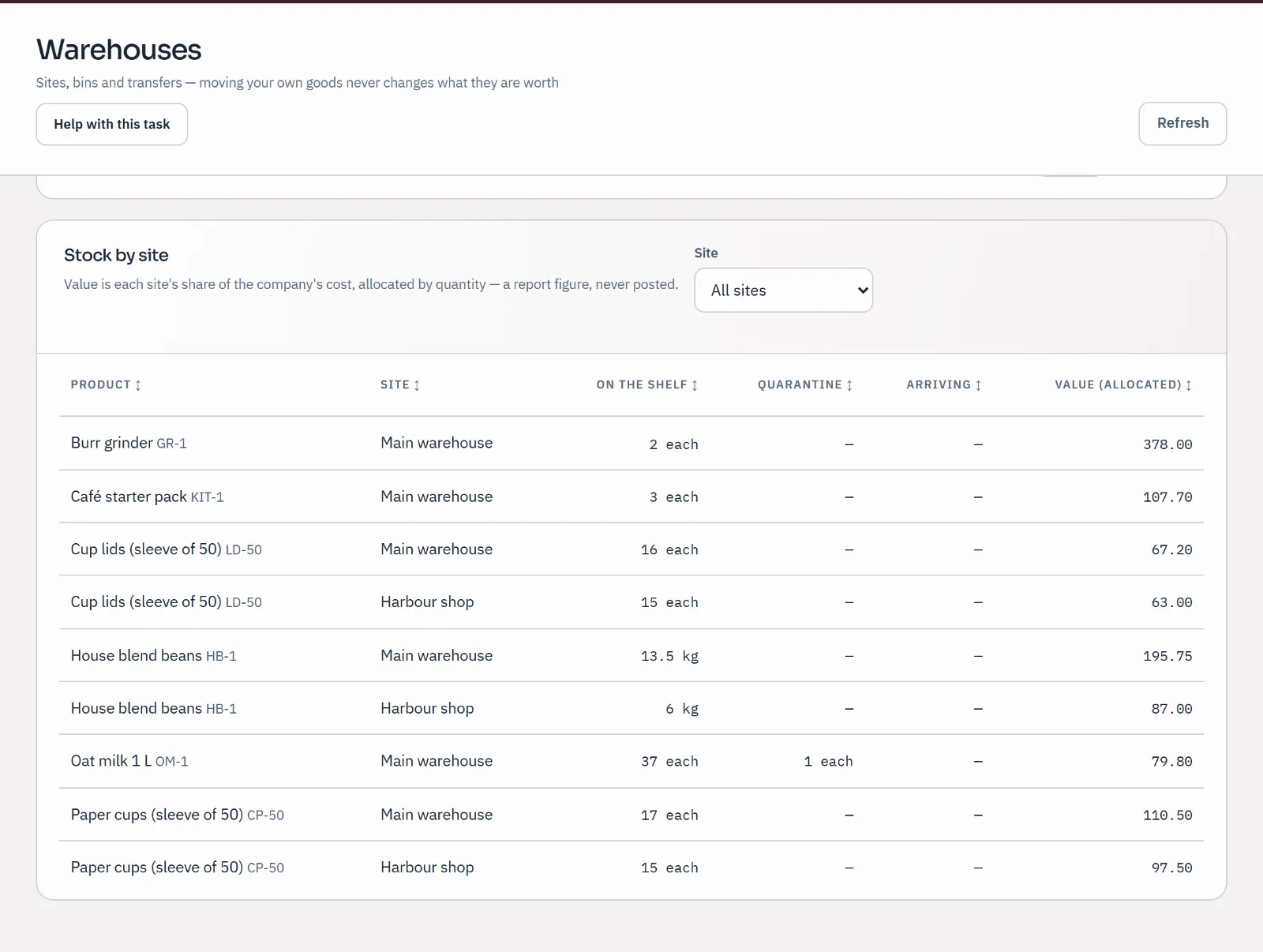The image size is (1263, 952).
Task: Click Main warehouse in Burr grinder row
Action: 437,443
